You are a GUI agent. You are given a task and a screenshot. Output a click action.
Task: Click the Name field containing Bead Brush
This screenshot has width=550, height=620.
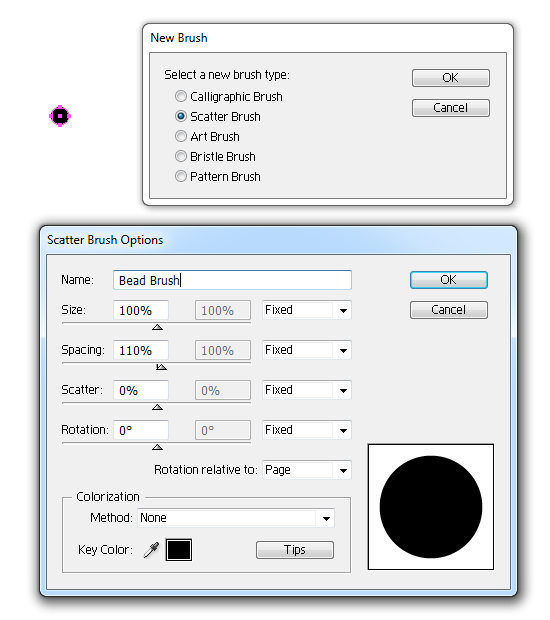232,280
